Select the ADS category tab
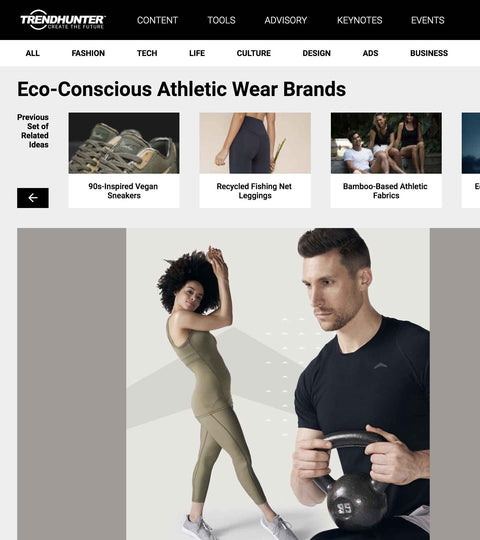Screen dimensions: 480x540 click(371, 53)
